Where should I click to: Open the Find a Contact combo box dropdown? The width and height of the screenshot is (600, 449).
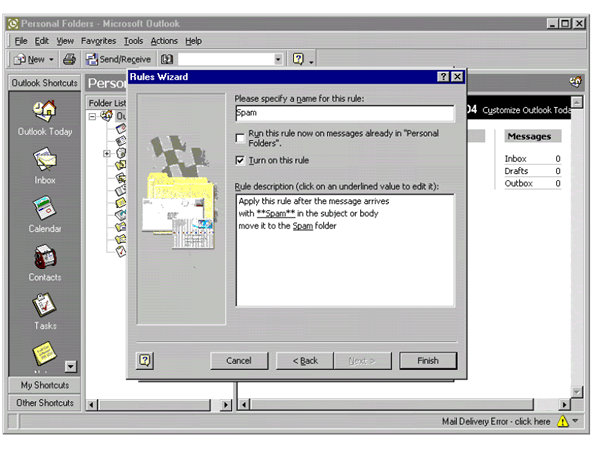(278, 59)
